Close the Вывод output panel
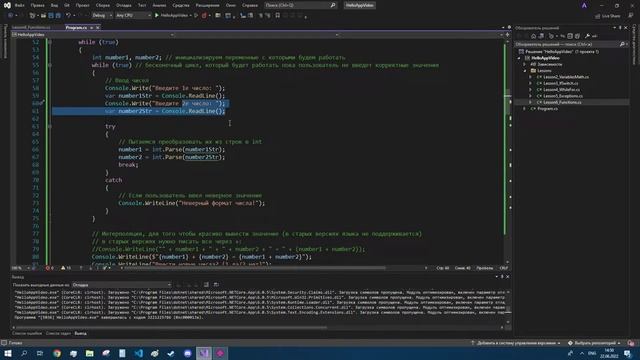640x360 pixels. coord(507,277)
